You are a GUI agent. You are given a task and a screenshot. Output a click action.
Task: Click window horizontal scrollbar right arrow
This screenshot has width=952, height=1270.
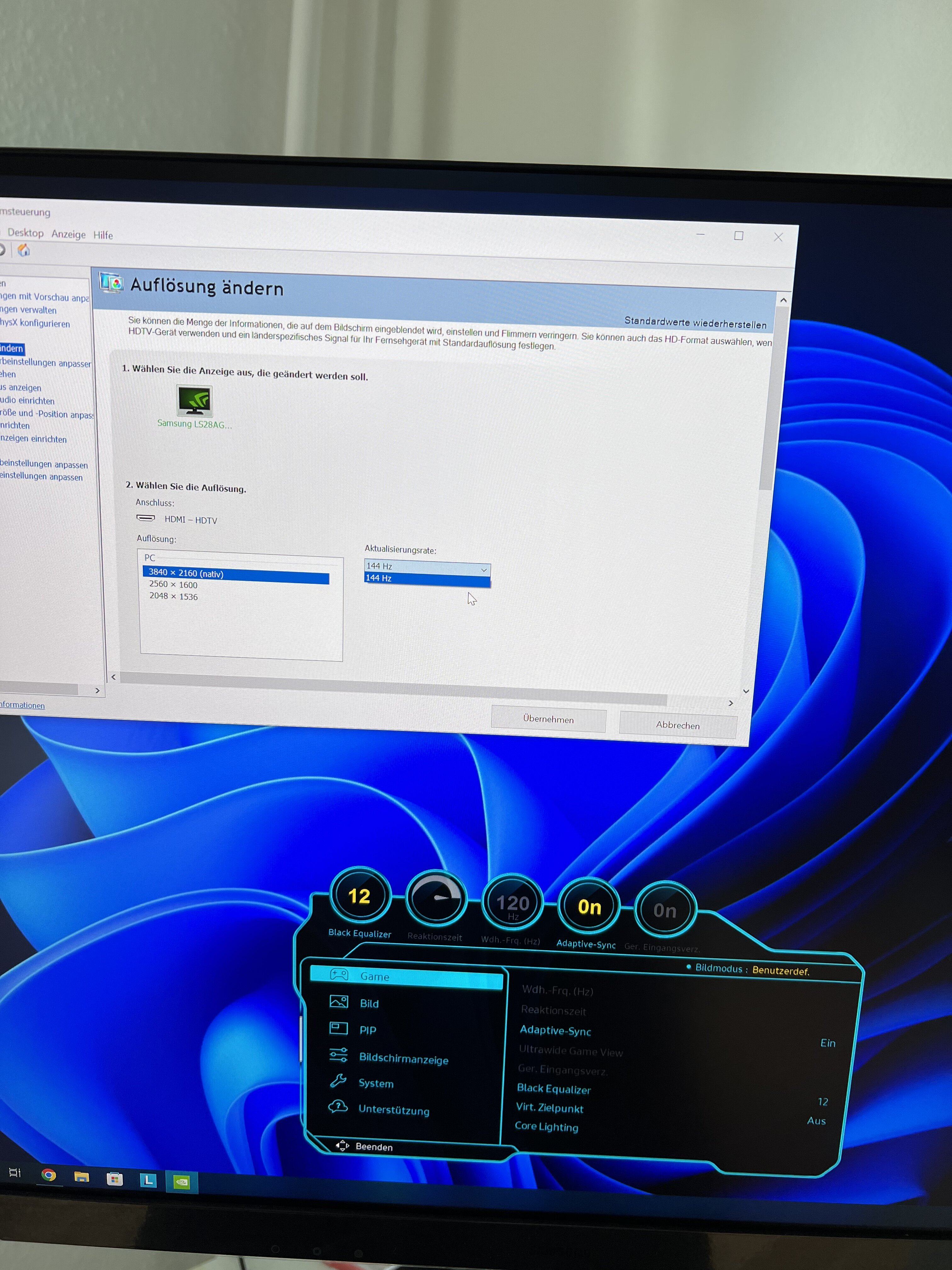730,703
